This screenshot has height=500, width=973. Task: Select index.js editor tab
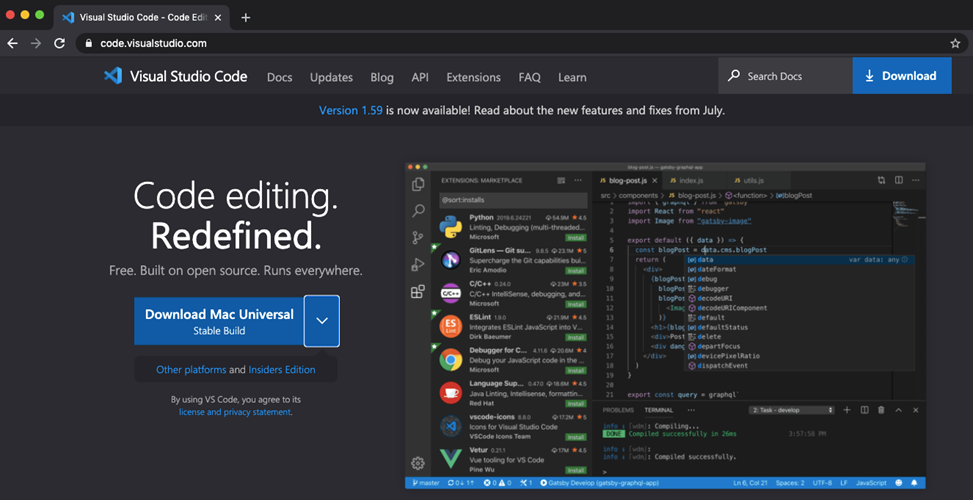[x=693, y=181]
